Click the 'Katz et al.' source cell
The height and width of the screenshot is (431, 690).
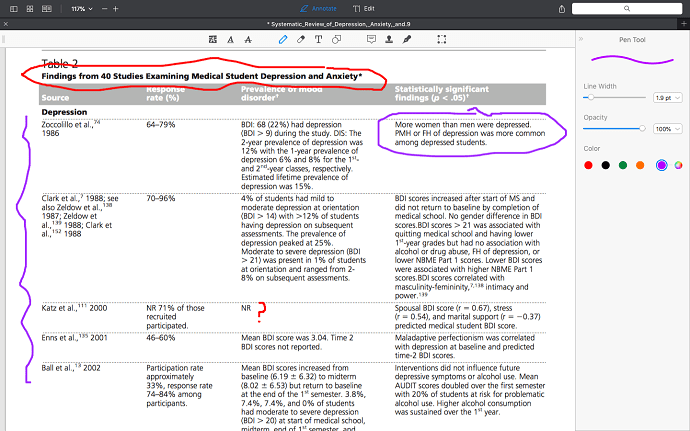[x=74, y=308]
